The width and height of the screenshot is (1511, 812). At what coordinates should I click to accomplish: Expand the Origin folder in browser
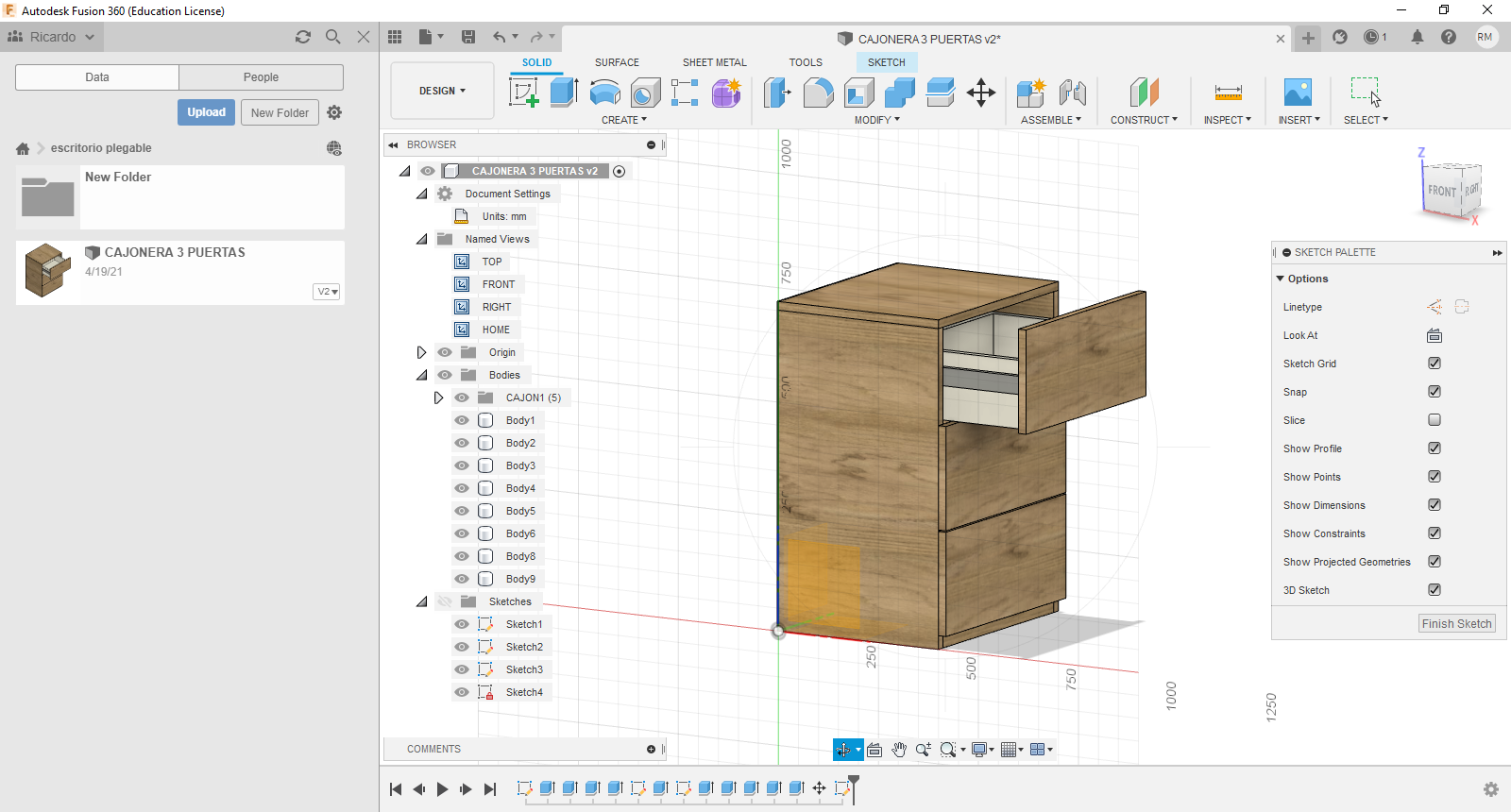tap(421, 352)
